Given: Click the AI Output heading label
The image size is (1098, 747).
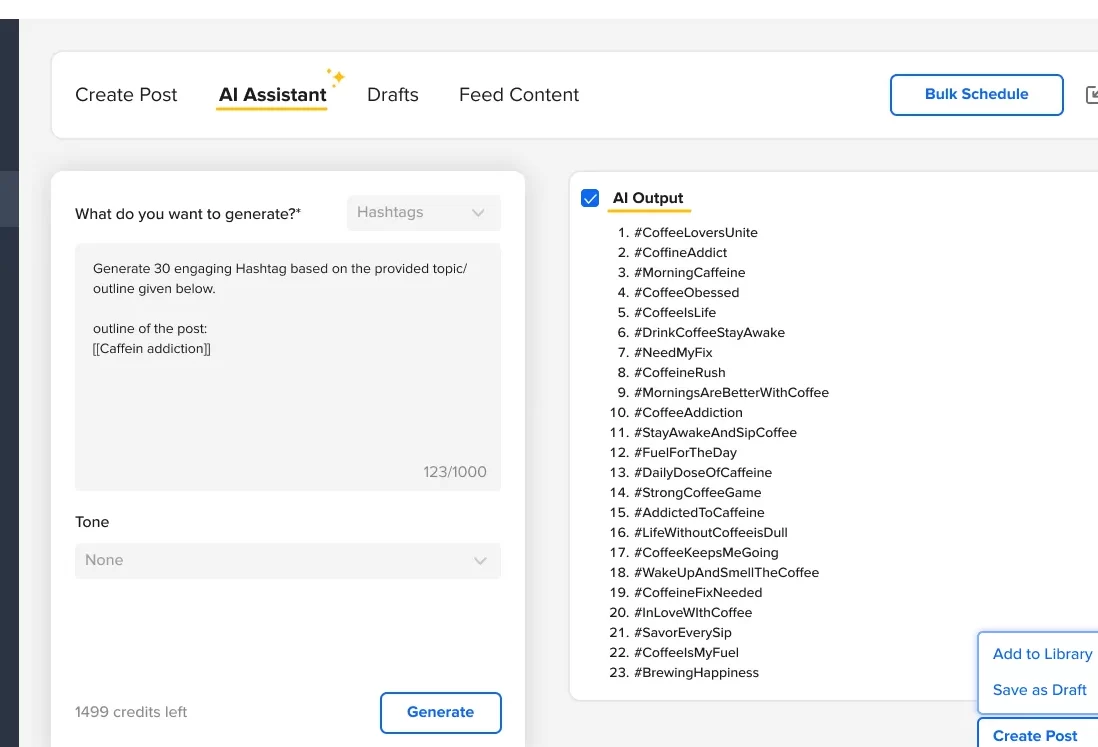Looking at the screenshot, I should [x=648, y=198].
